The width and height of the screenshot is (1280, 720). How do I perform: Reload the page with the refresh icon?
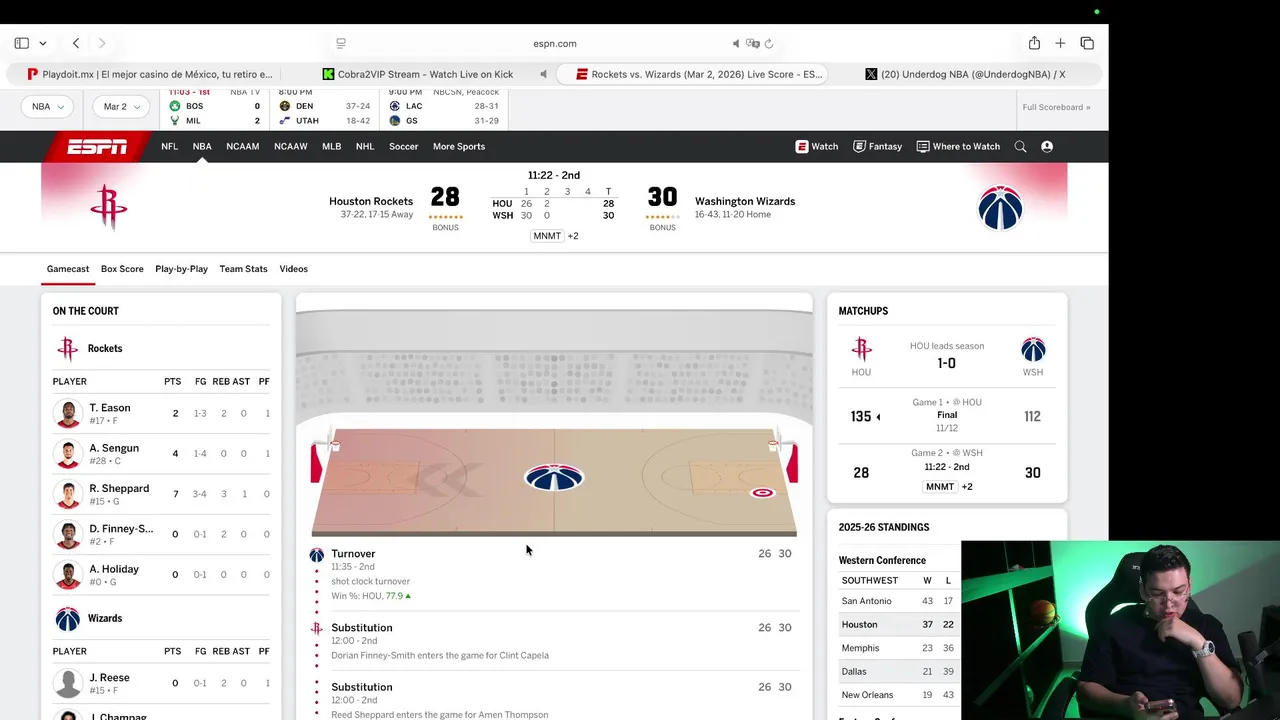click(769, 43)
